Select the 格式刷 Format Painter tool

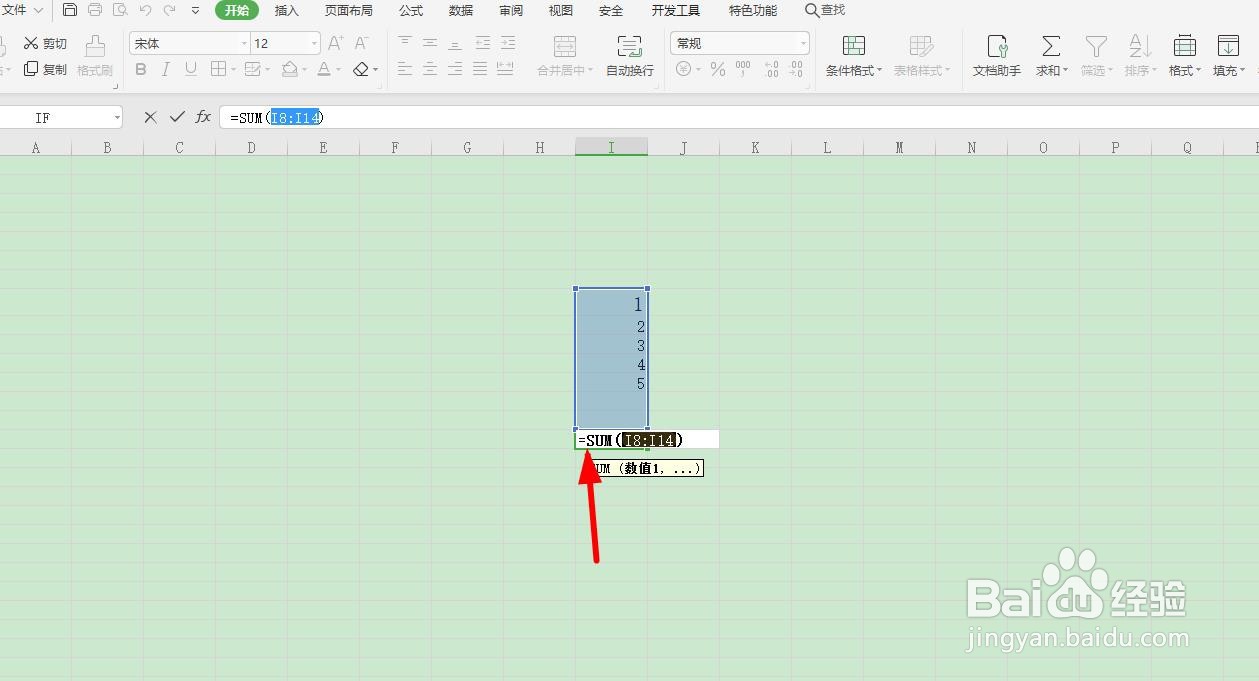pos(95,56)
